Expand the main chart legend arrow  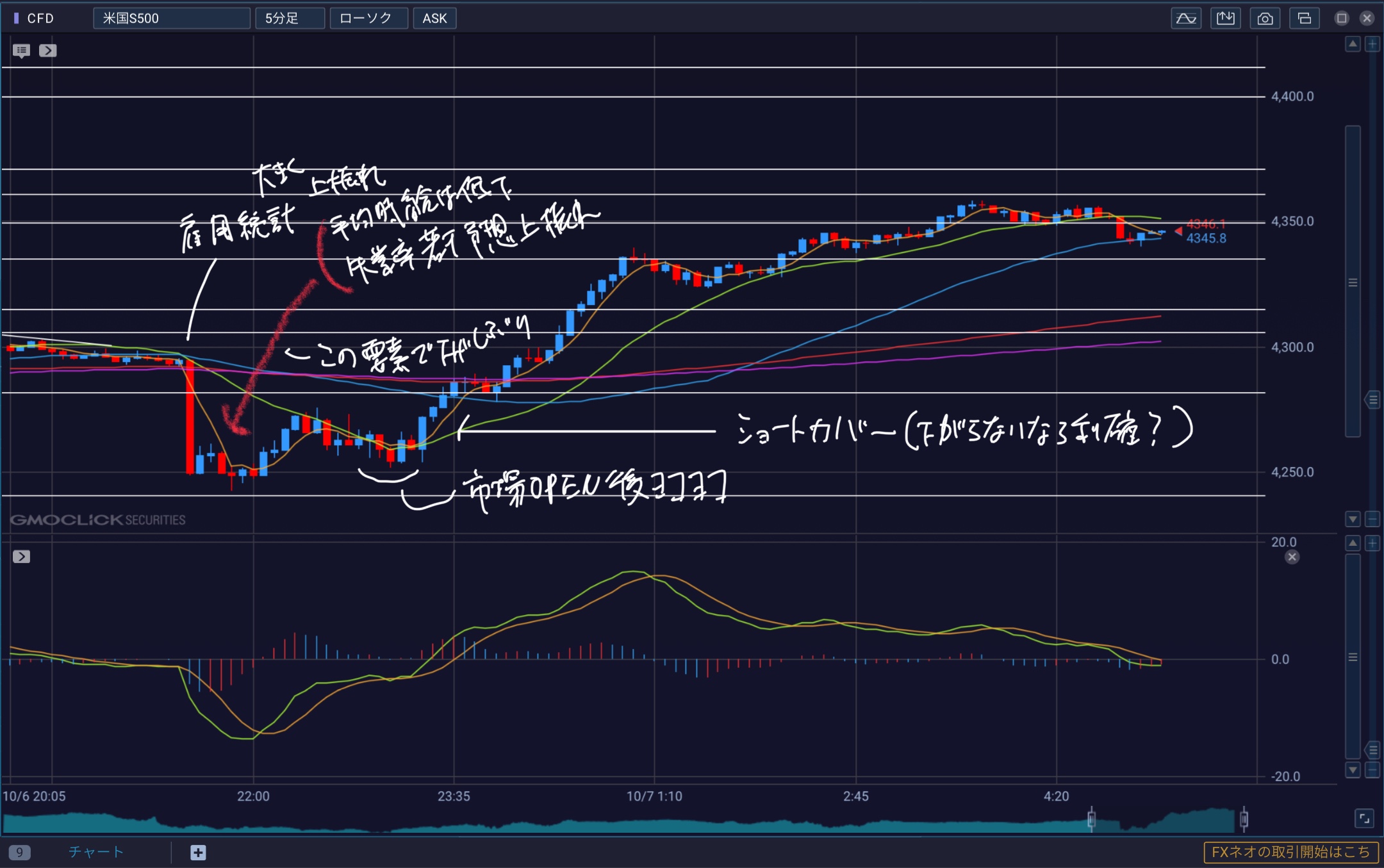point(48,50)
